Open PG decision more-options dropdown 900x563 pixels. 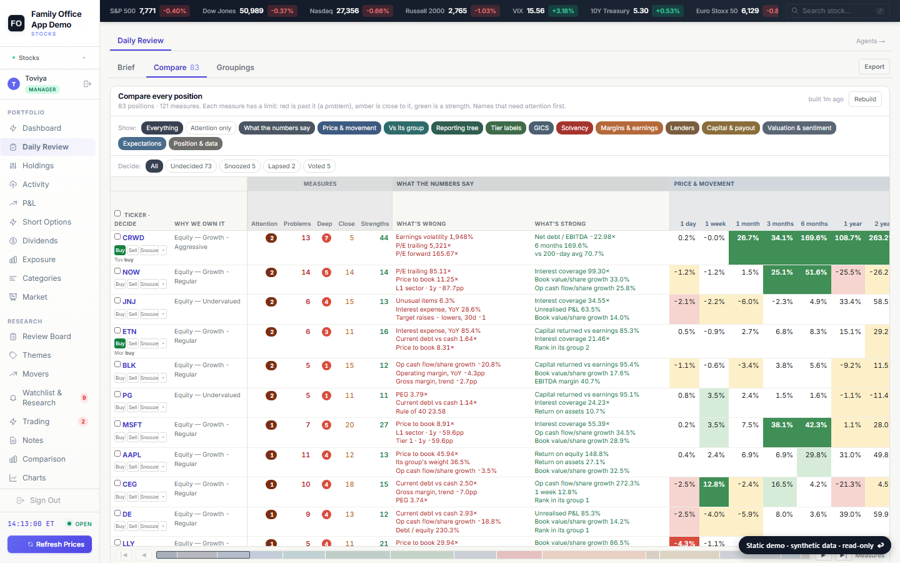164,407
